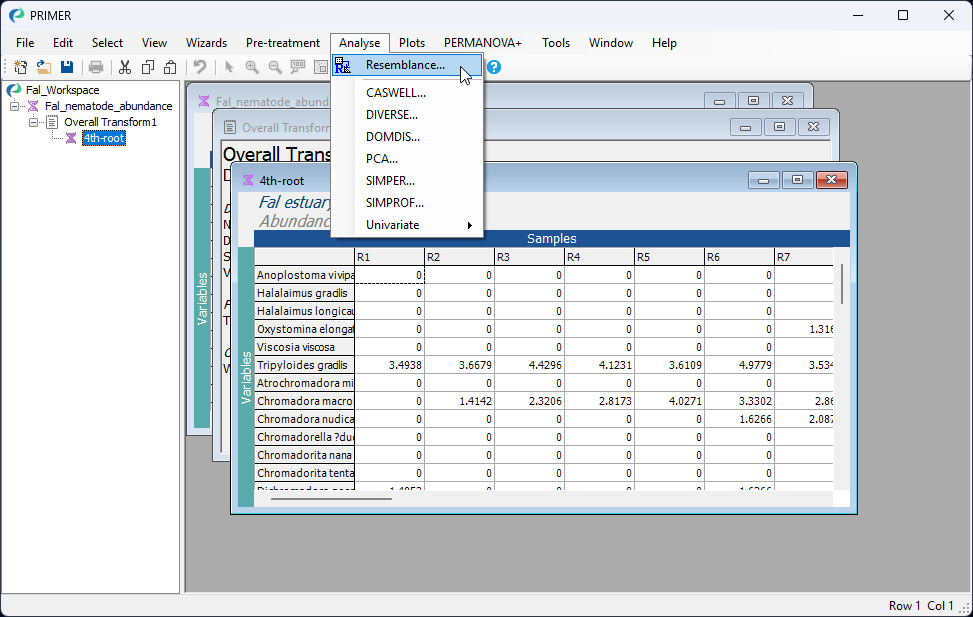Click the Tripyloides gracilis row header
Screen dimensions: 973x617
304,365
